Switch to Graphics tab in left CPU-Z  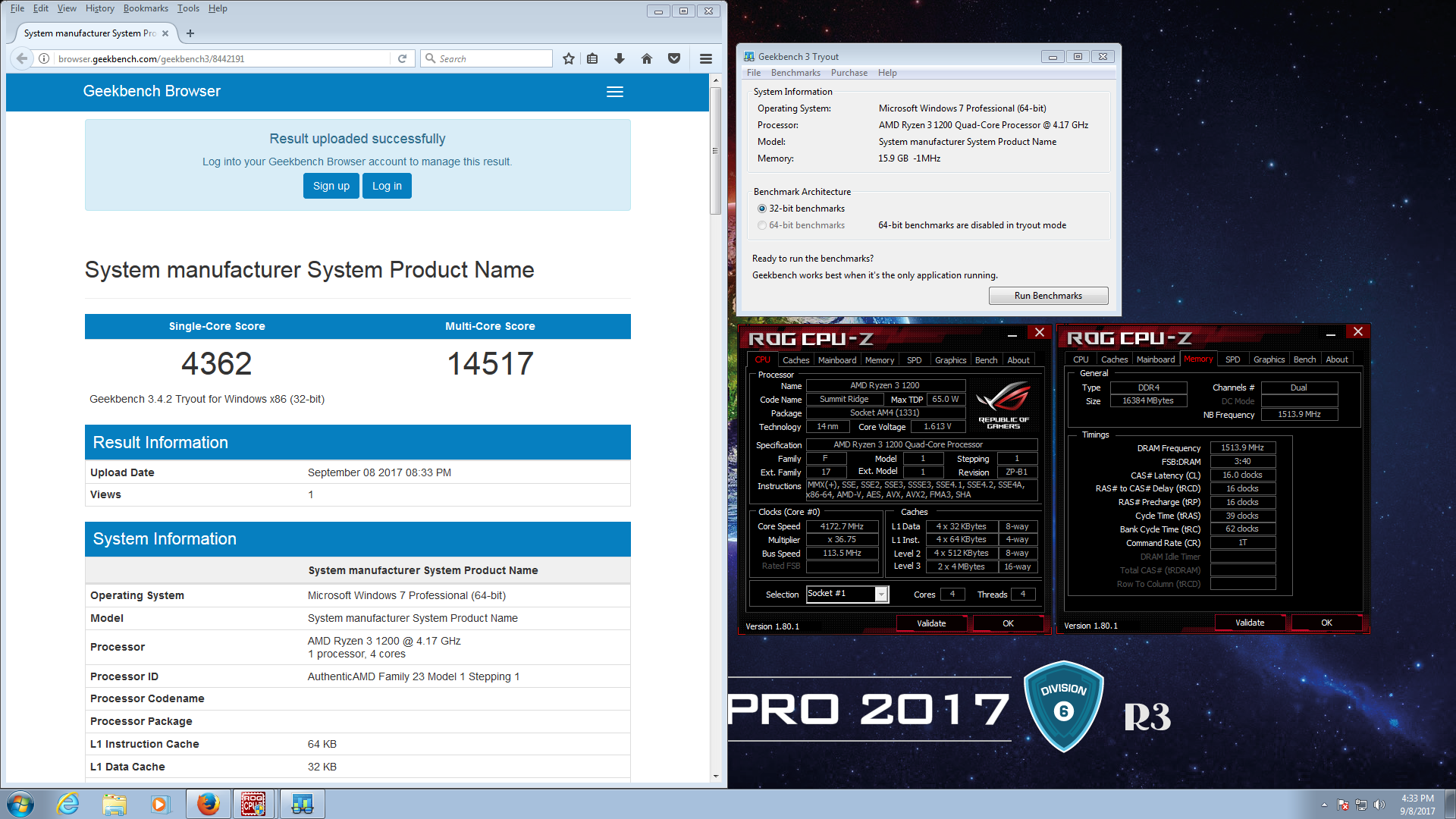pyautogui.click(x=950, y=360)
